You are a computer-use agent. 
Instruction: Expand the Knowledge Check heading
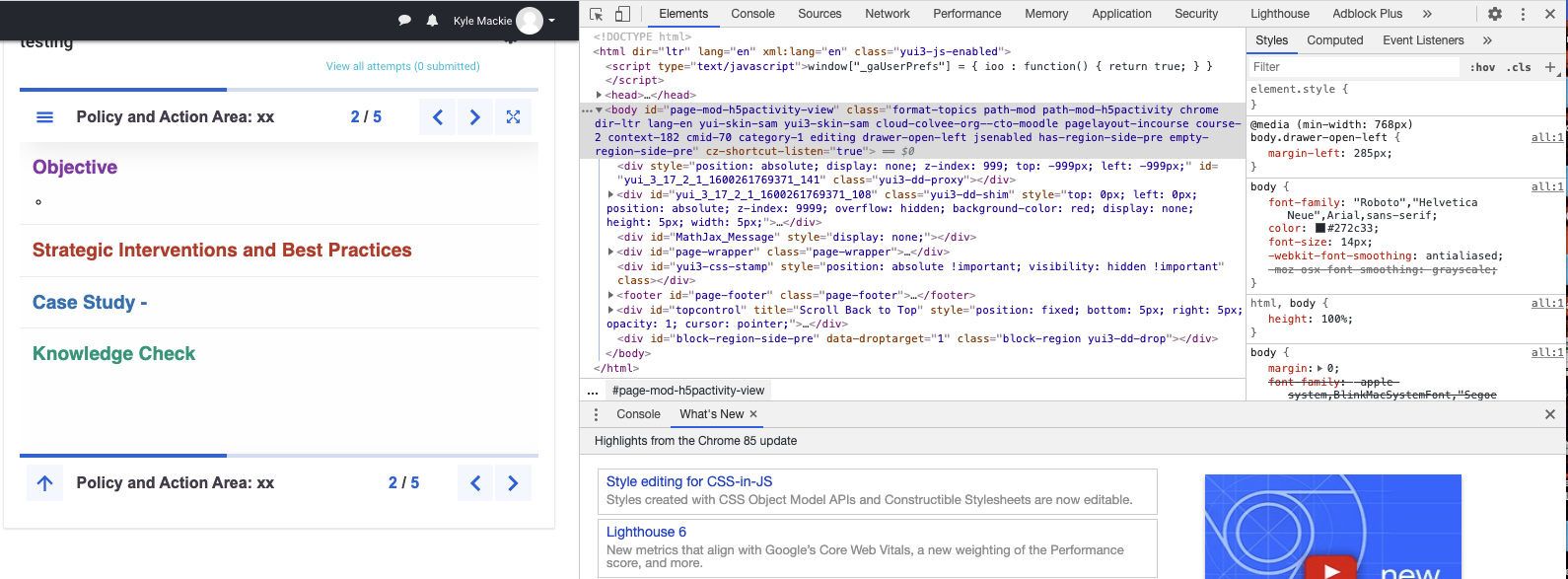114,354
